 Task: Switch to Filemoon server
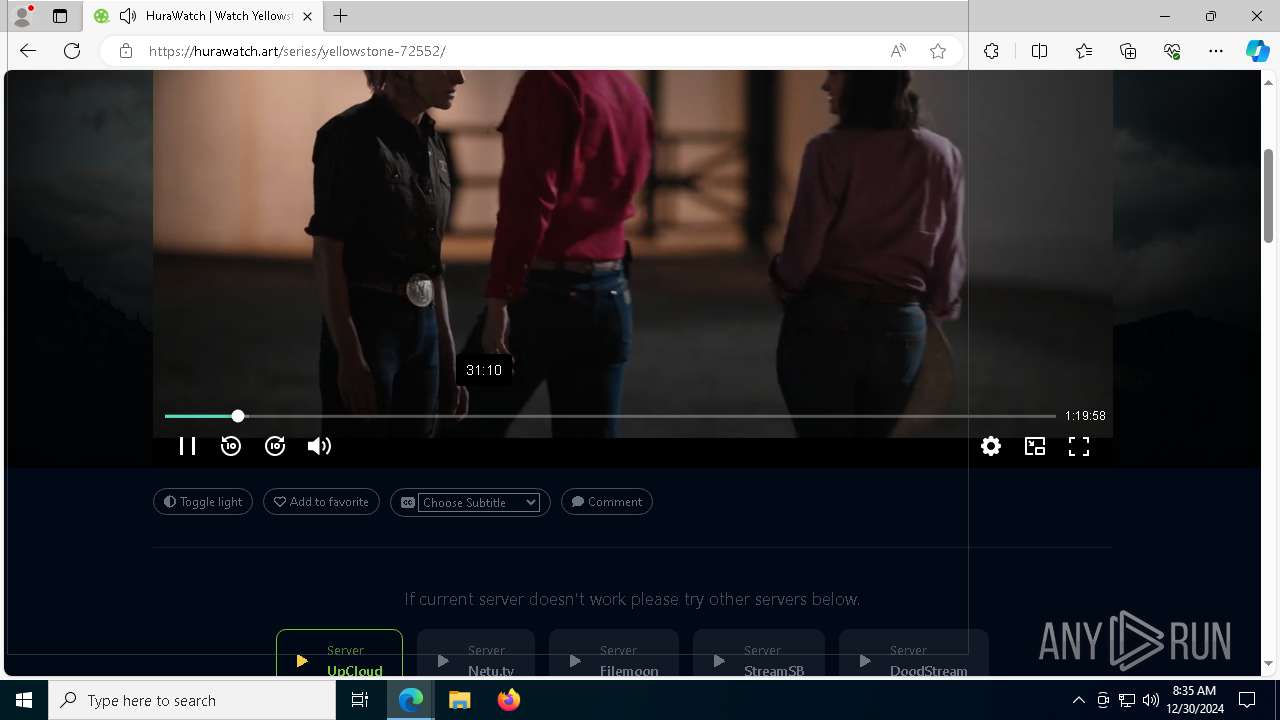pyautogui.click(x=614, y=654)
